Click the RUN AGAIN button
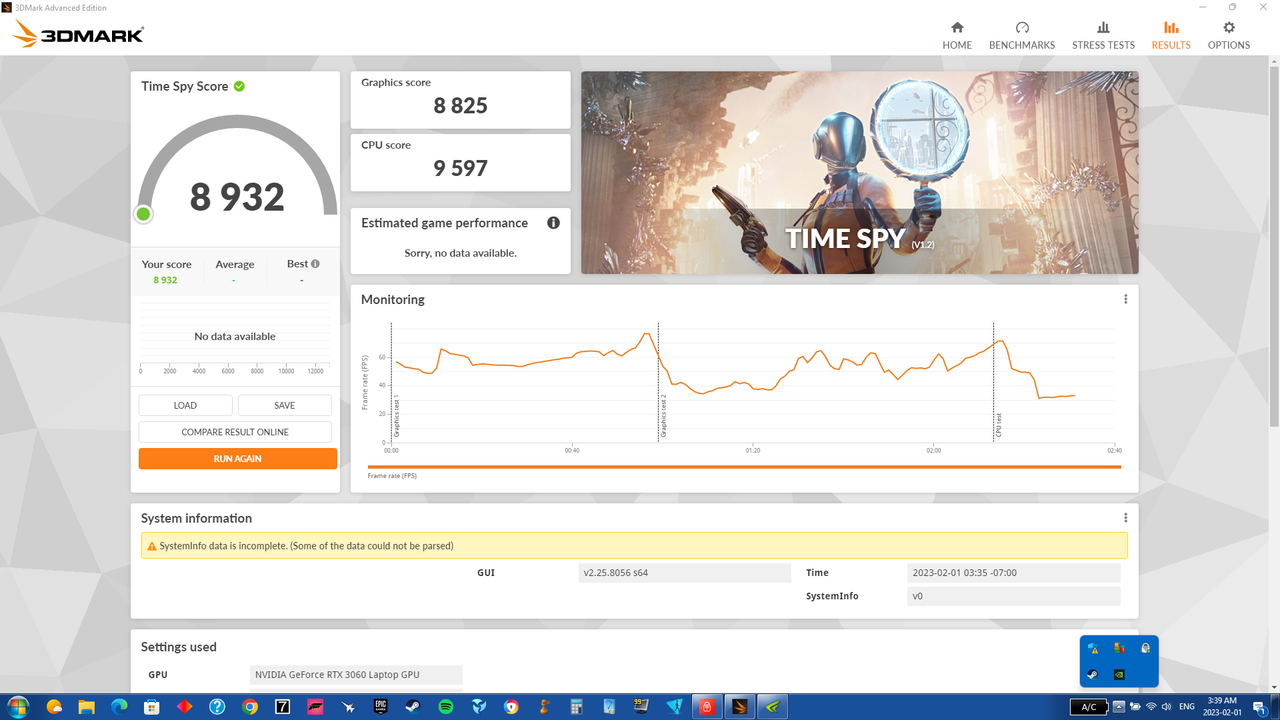Viewport: 1280px width, 720px height. [238, 458]
